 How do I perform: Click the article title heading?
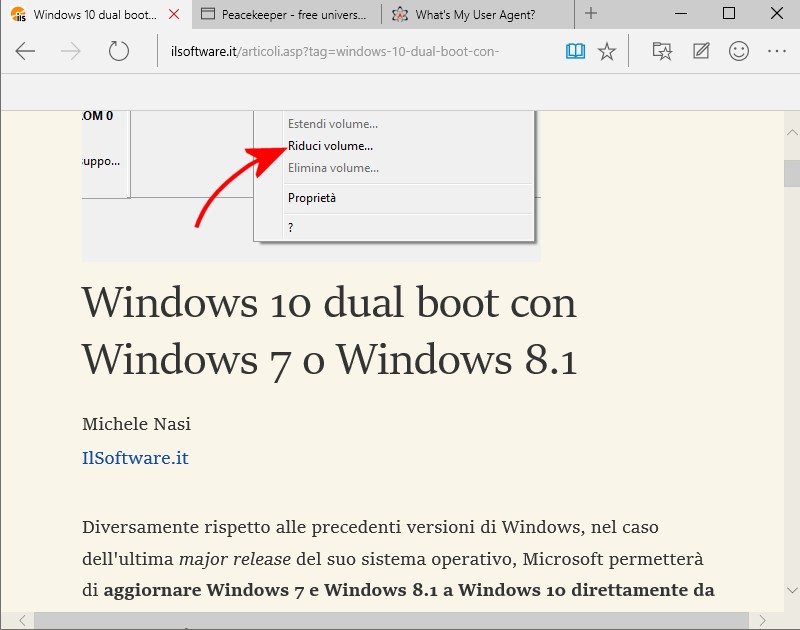[329, 331]
